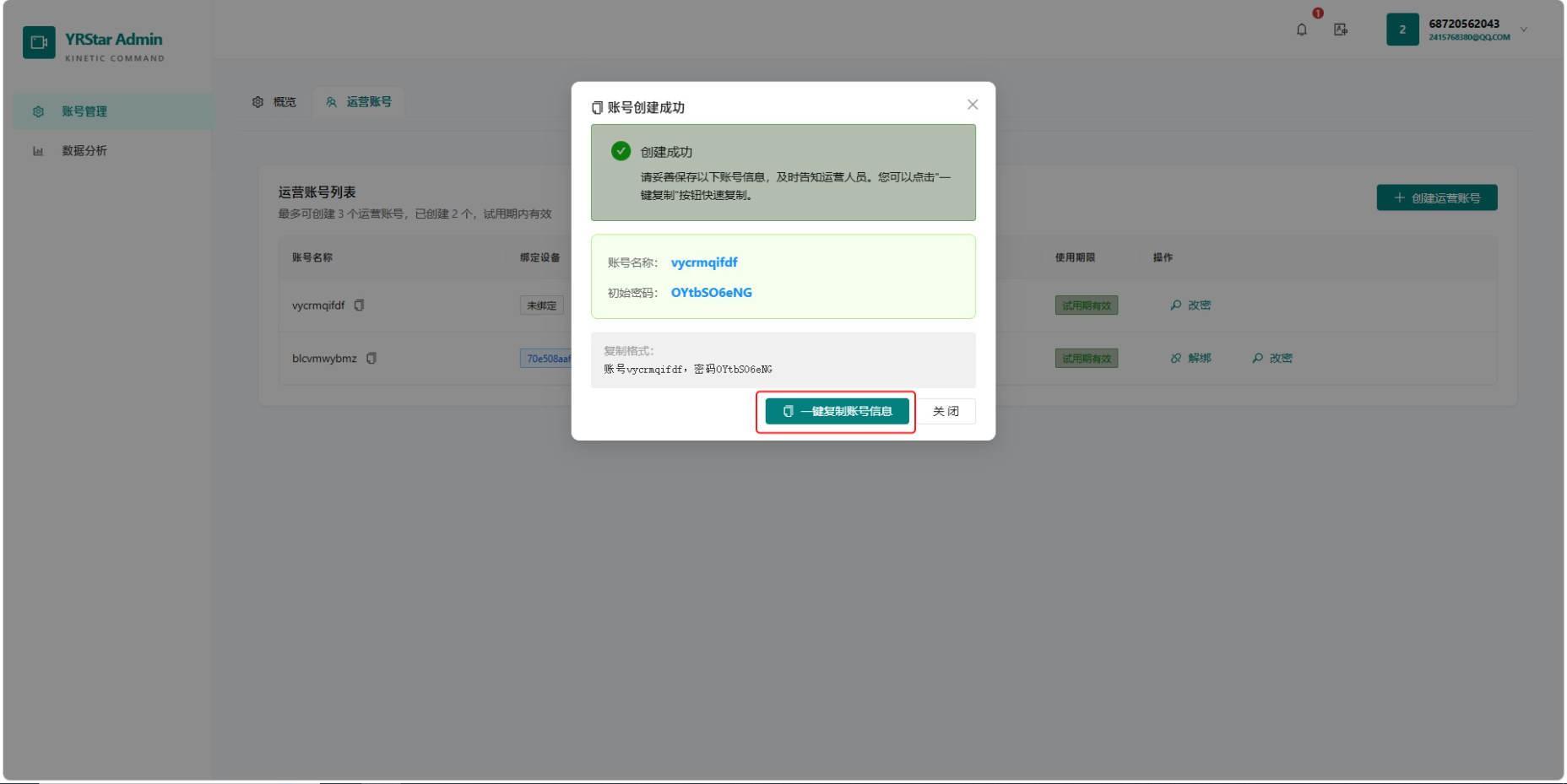Switch to the 概览 tab

click(274, 102)
